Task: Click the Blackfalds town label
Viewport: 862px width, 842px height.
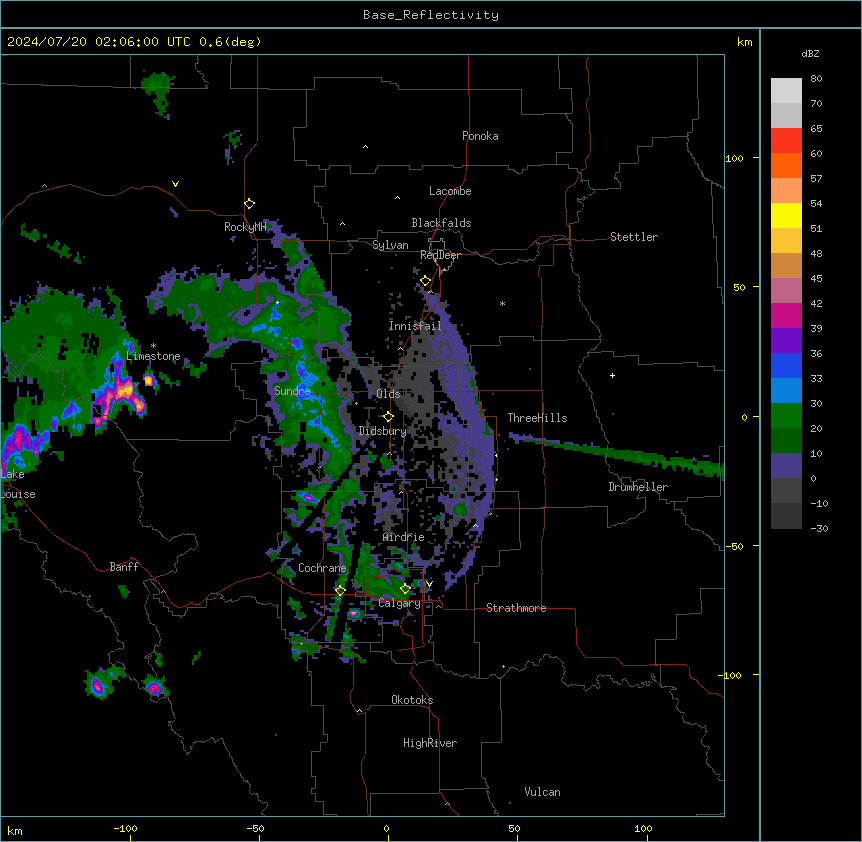Action: [x=441, y=223]
